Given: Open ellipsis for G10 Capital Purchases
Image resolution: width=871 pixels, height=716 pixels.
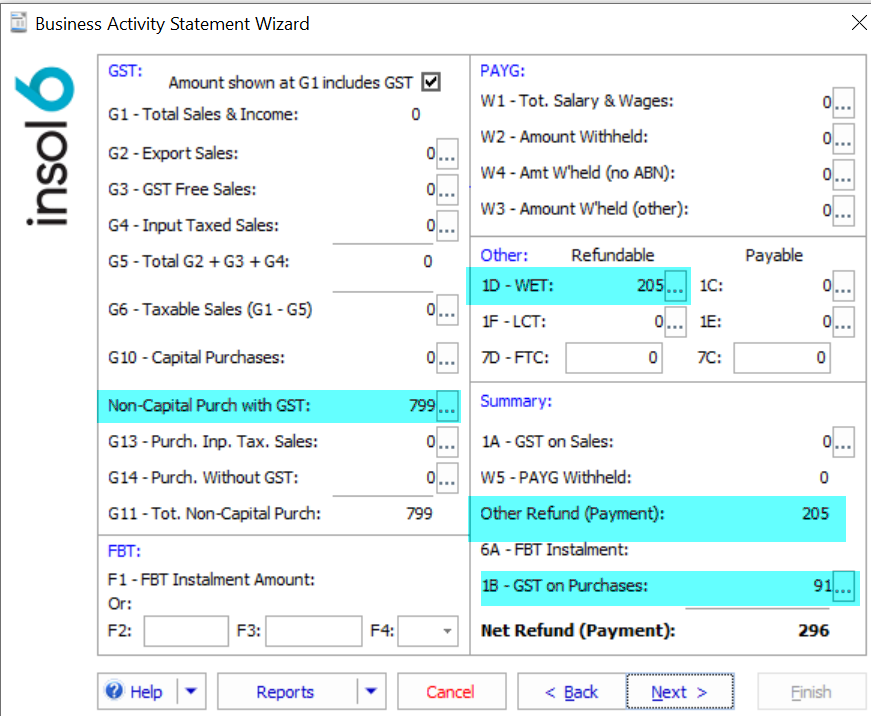Looking at the screenshot, I should click(x=447, y=358).
